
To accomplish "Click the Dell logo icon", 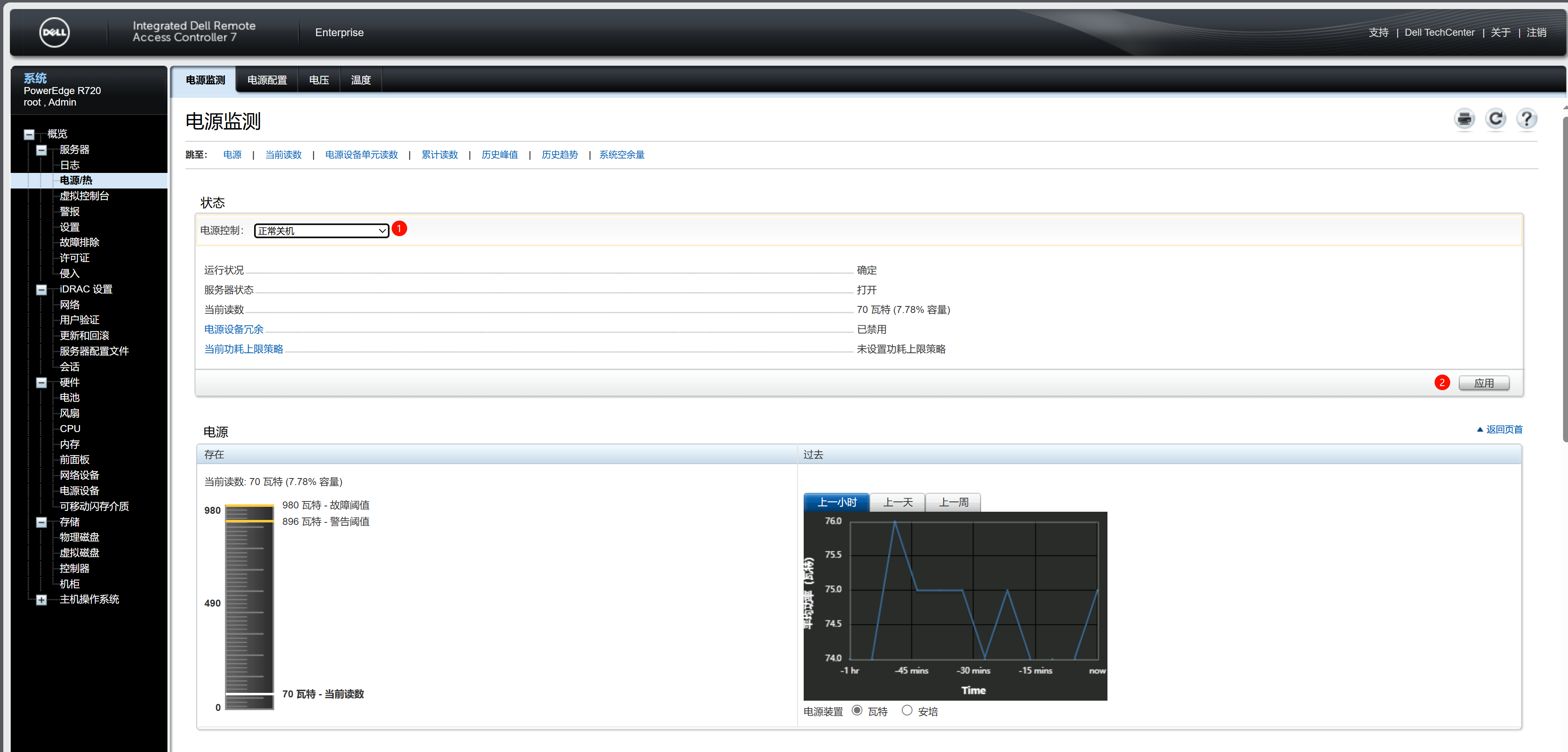I will click(x=55, y=32).
